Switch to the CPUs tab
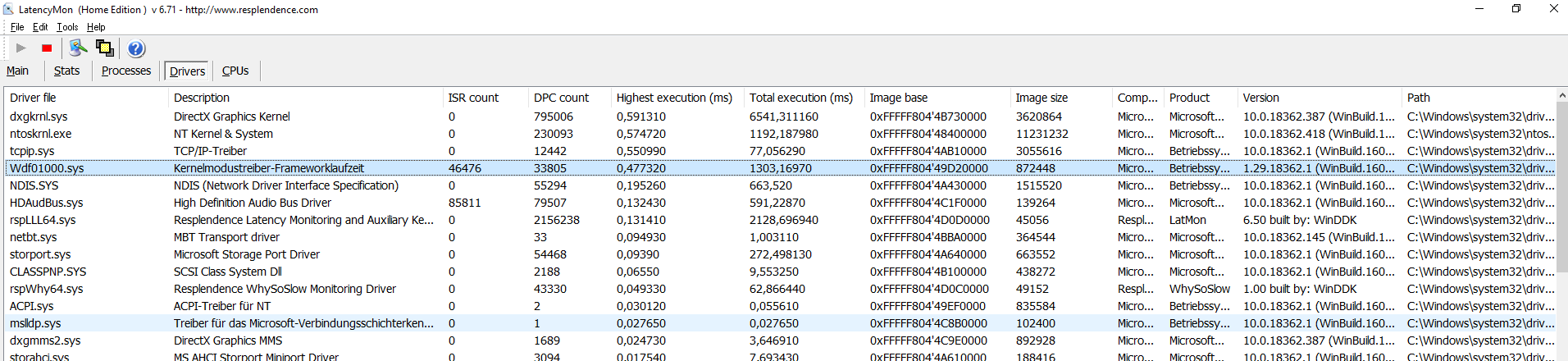This screenshot has height=361, width=1568. coord(235,71)
